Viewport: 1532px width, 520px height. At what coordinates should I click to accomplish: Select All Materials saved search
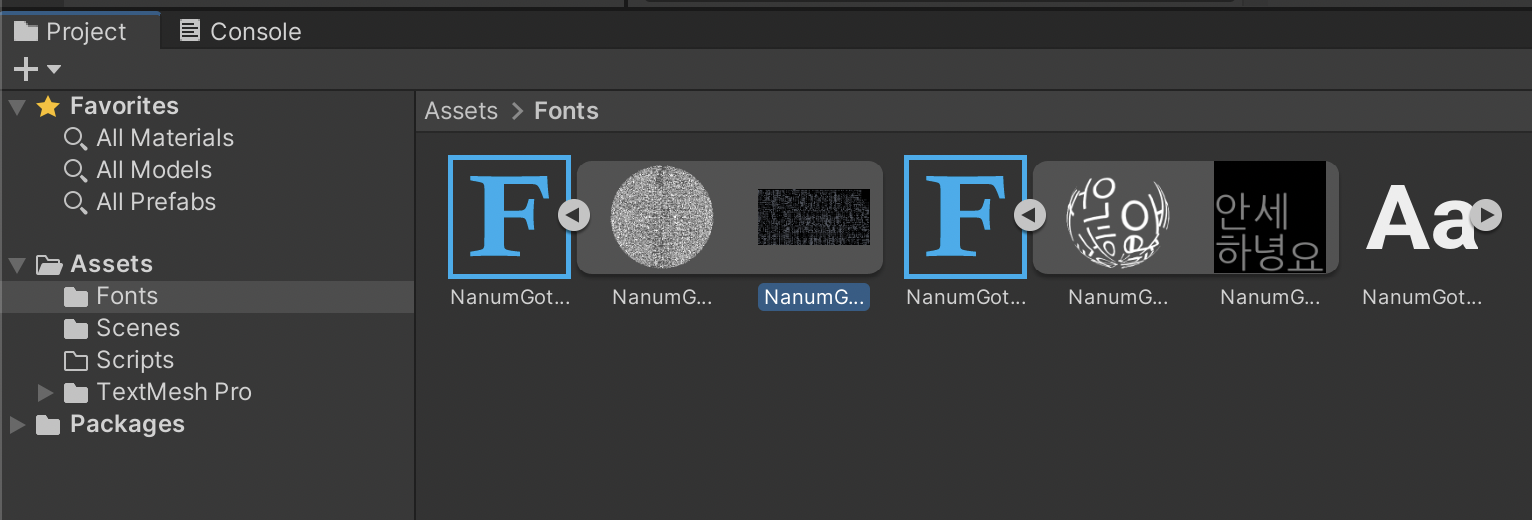click(165, 138)
